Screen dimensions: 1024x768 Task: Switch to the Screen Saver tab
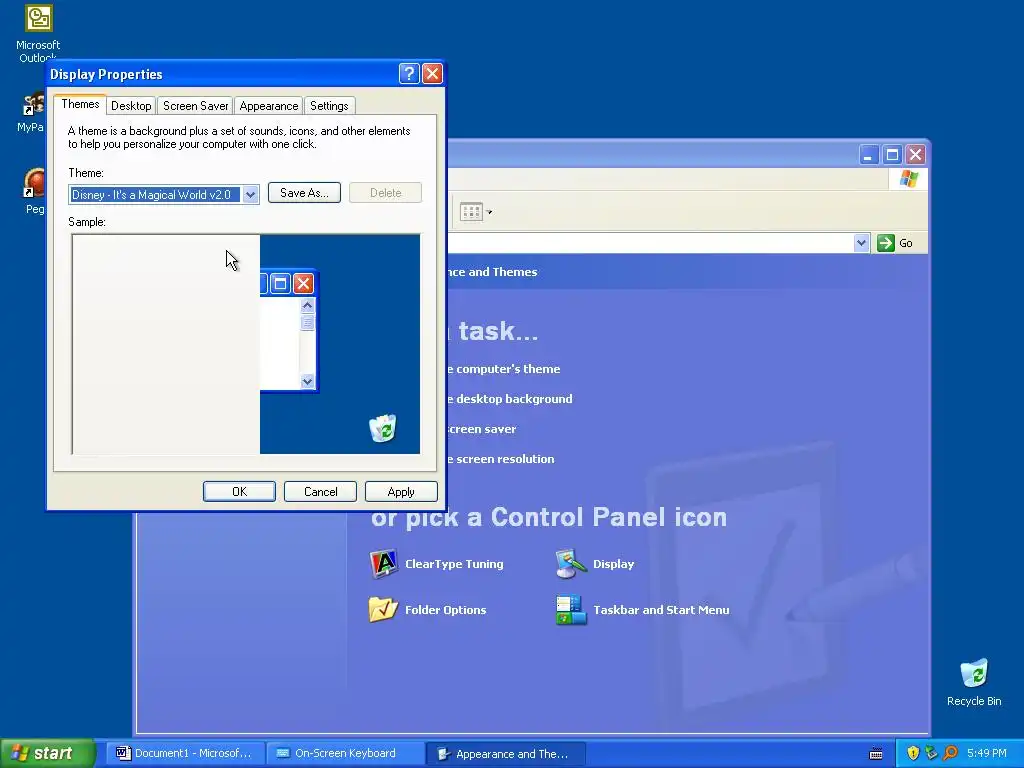(x=195, y=106)
